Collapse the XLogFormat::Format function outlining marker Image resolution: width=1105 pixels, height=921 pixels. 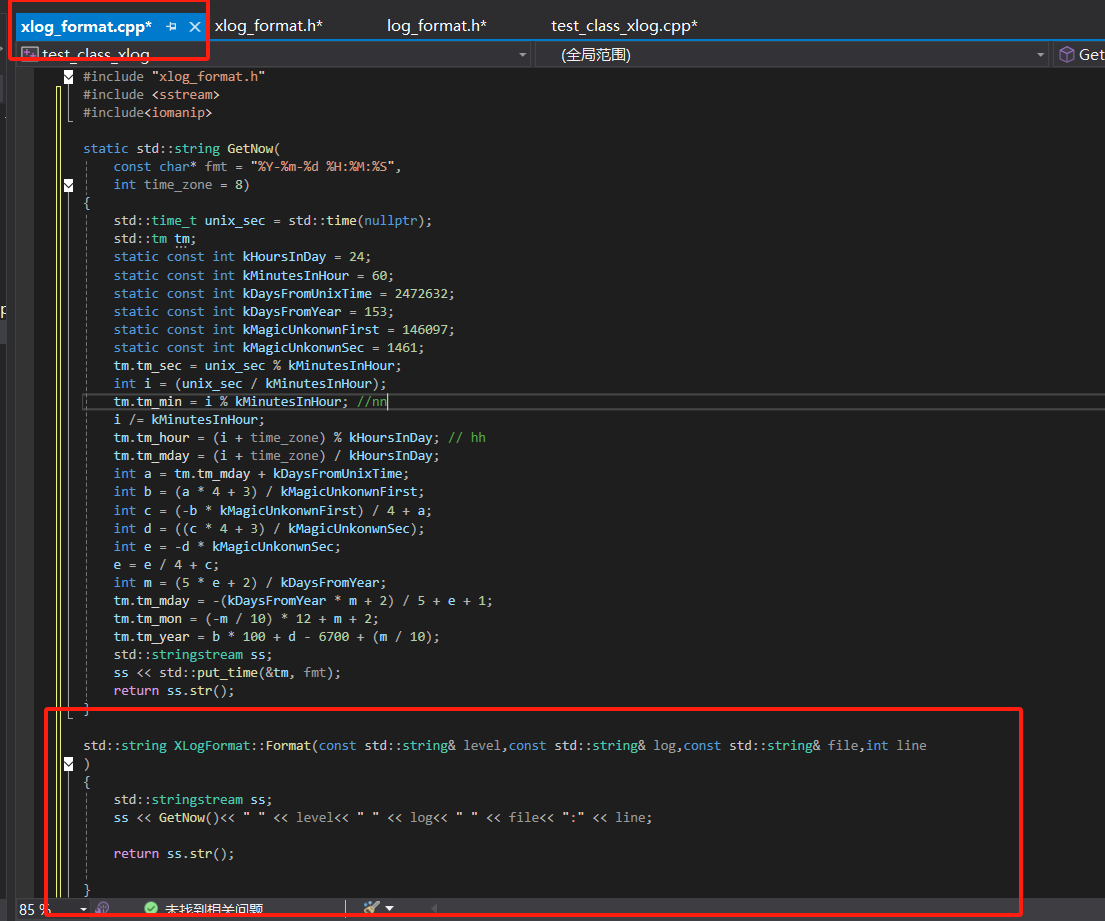tap(68, 764)
